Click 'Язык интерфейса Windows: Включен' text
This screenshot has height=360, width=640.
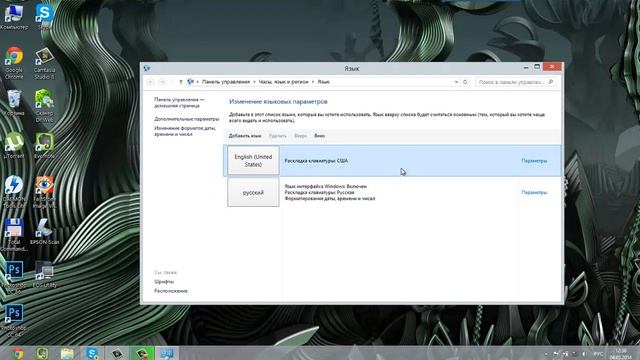tap(325, 187)
